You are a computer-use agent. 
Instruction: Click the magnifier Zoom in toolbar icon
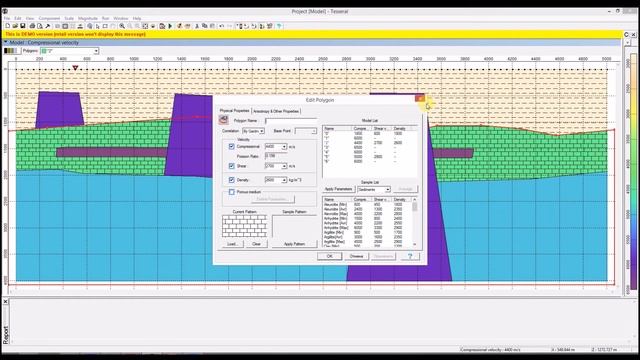122,26
